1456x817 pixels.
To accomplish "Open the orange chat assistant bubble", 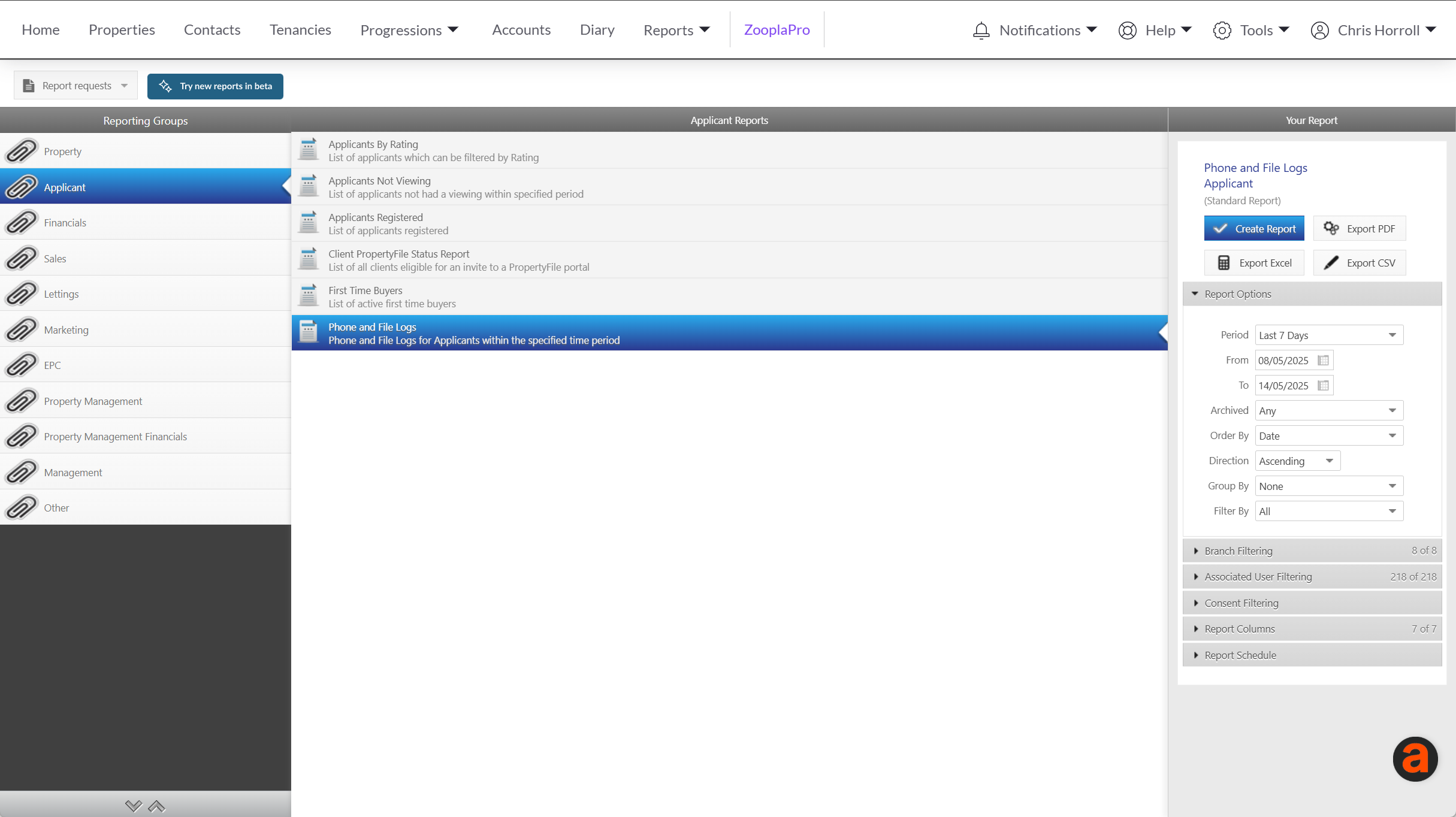I will (x=1415, y=758).
